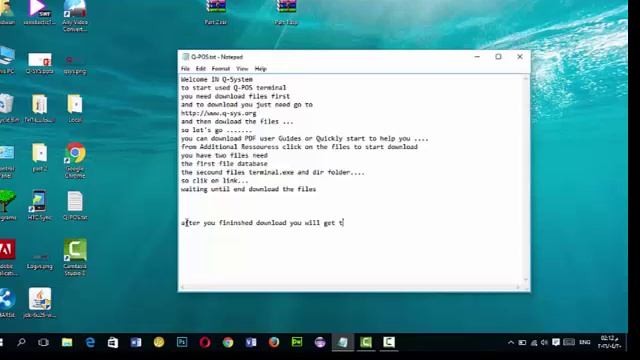This screenshot has height=360, width=640.
Task: Open the Store from taskbar
Action: click(x=113, y=342)
